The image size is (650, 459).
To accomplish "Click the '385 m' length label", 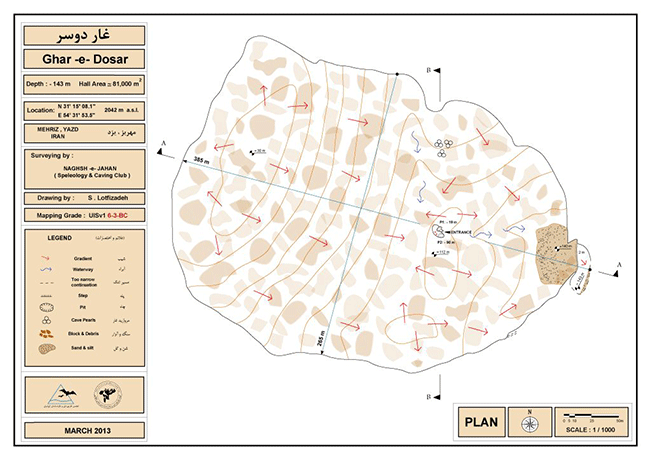I will coord(201,160).
